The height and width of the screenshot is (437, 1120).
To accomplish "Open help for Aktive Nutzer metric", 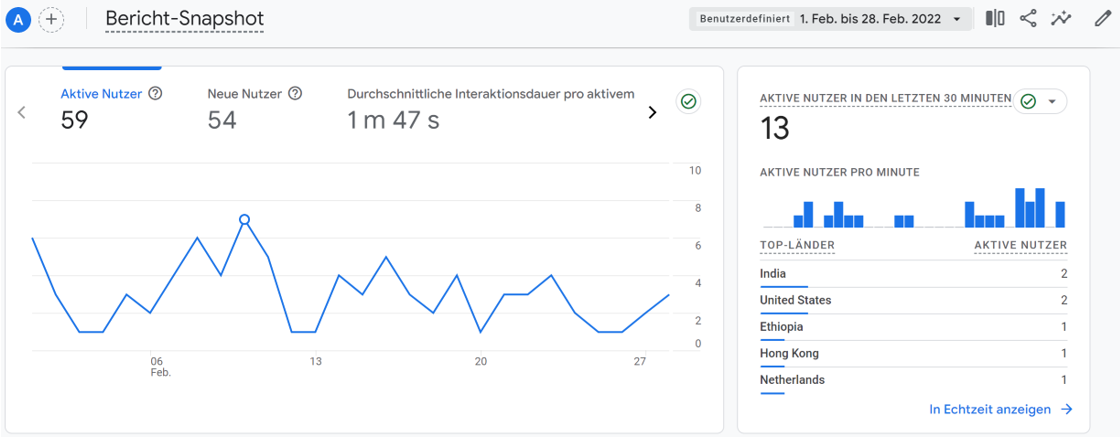I will tap(155, 94).
